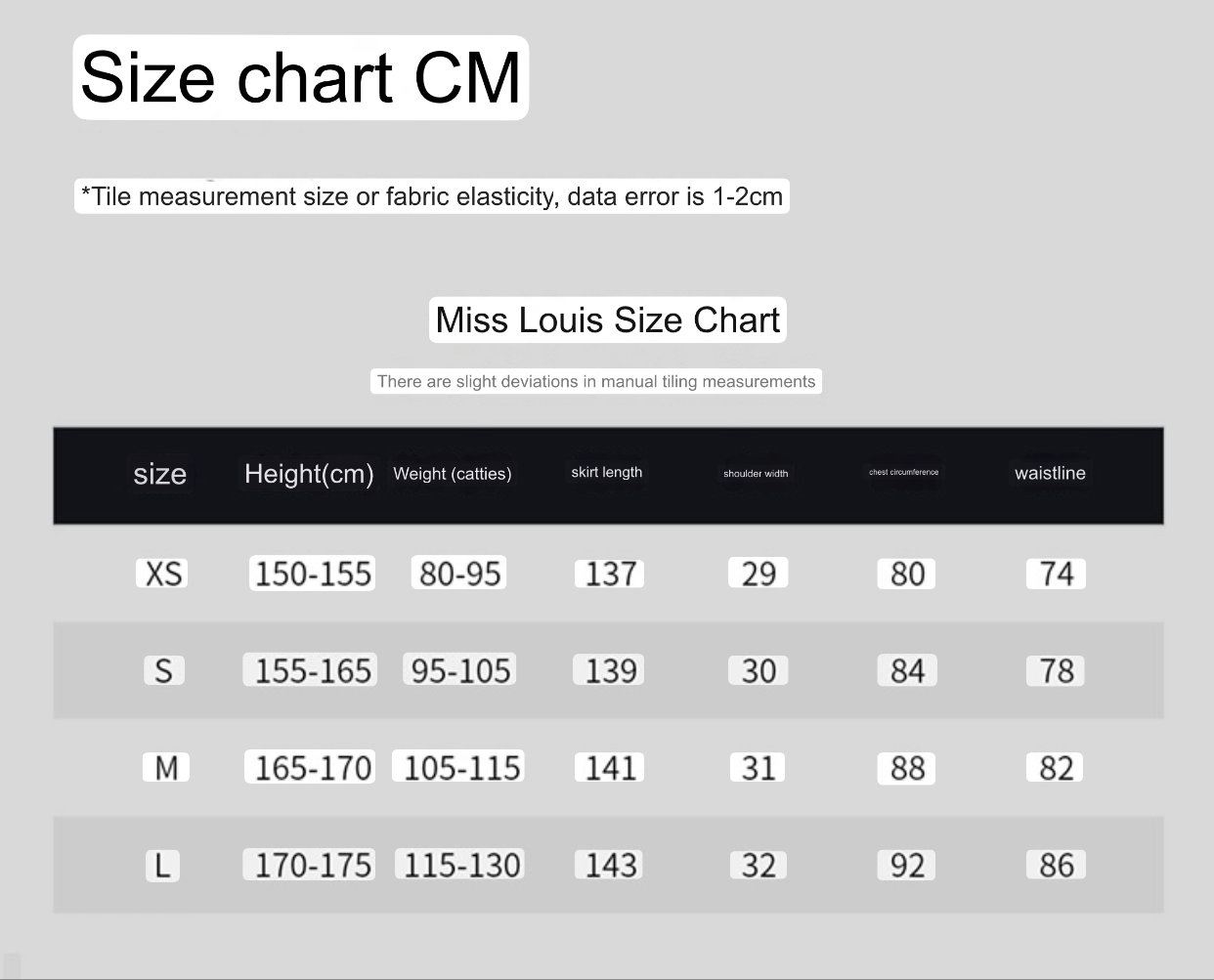Click the 'Height(cm)' column header

click(309, 474)
